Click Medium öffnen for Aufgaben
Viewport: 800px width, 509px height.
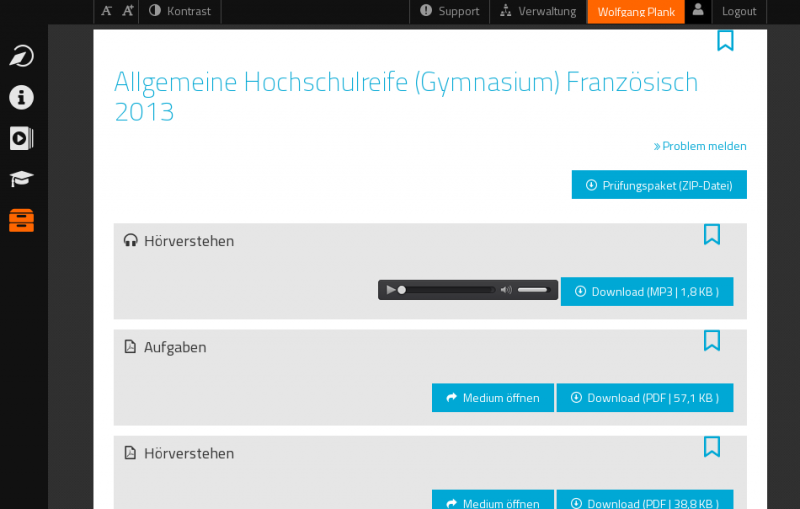pyautogui.click(x=492, y=398)
